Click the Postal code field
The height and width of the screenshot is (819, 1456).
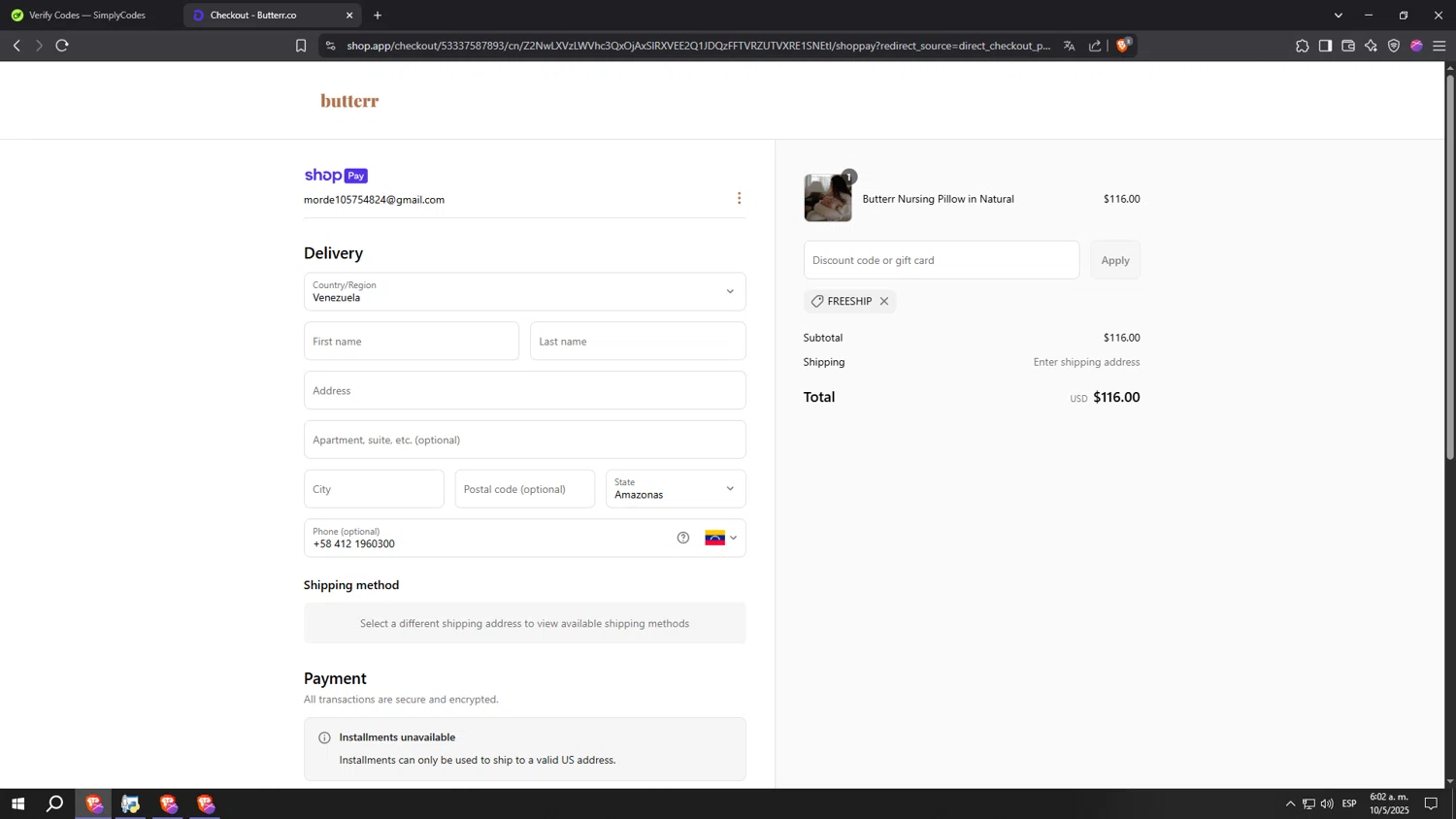[x=525, y=489]
